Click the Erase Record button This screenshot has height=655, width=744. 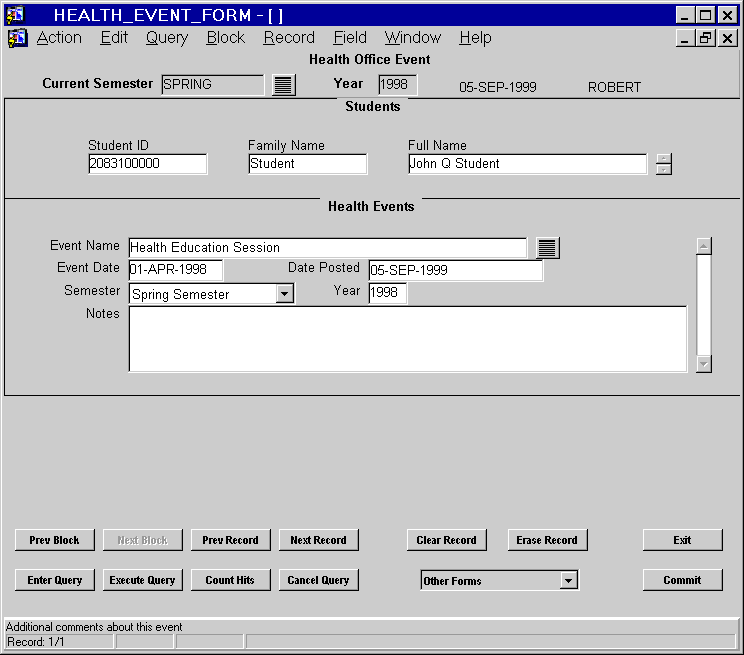[x=547, y=540]
